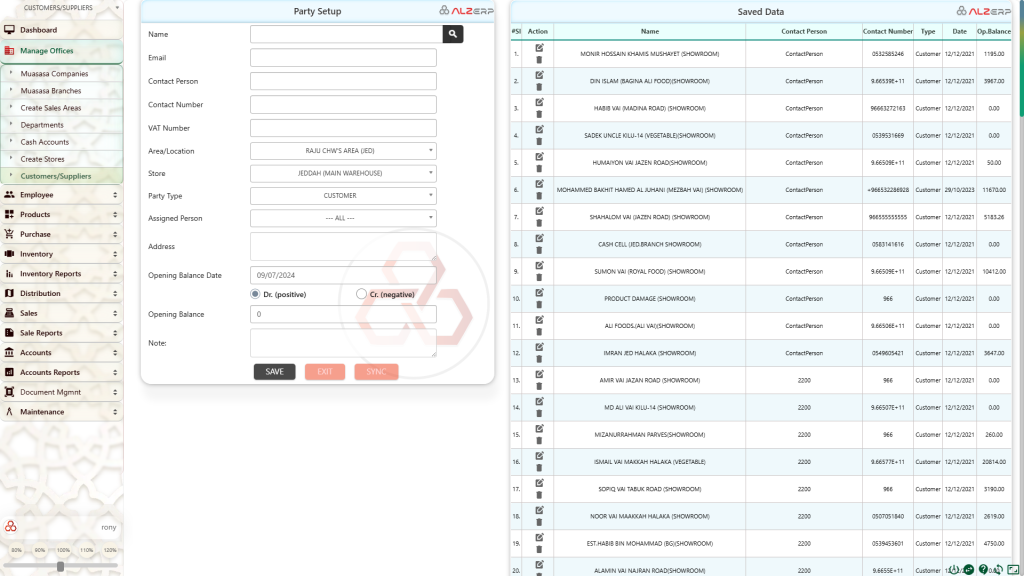The height and width of the screenshot is (576, 1024).
Task: Set zoom to 120% button
Action: point(110,550)
